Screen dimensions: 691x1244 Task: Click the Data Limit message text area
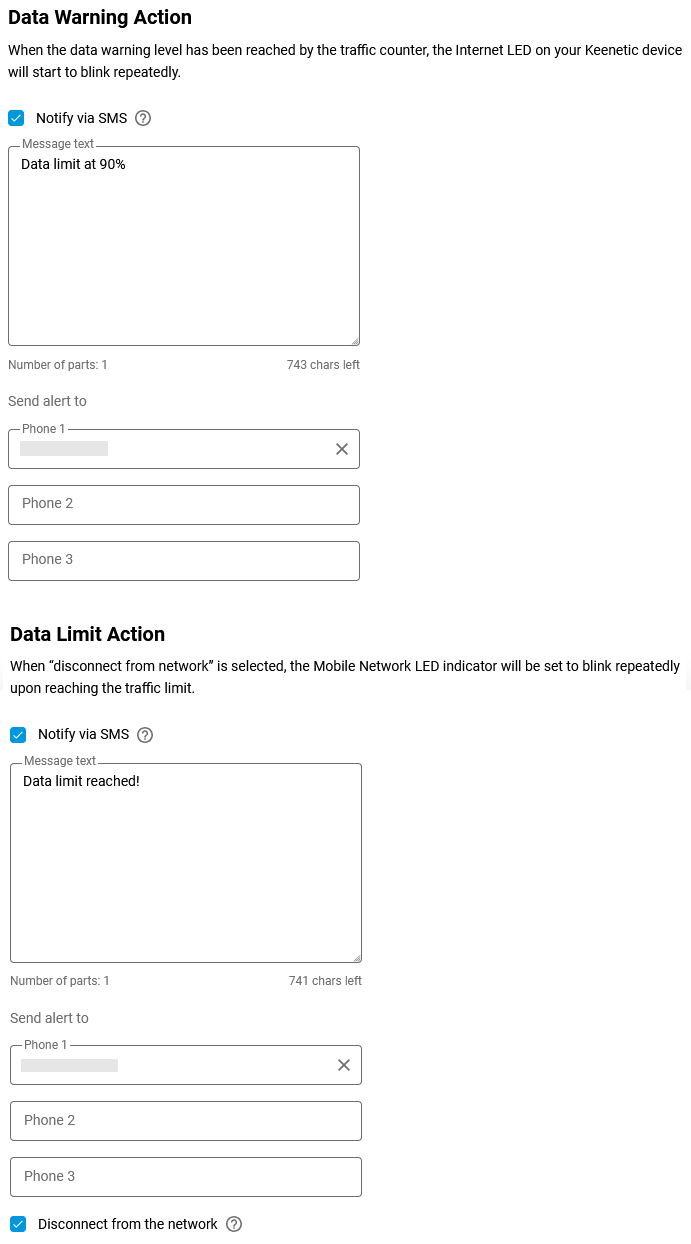tap(186, 862)
